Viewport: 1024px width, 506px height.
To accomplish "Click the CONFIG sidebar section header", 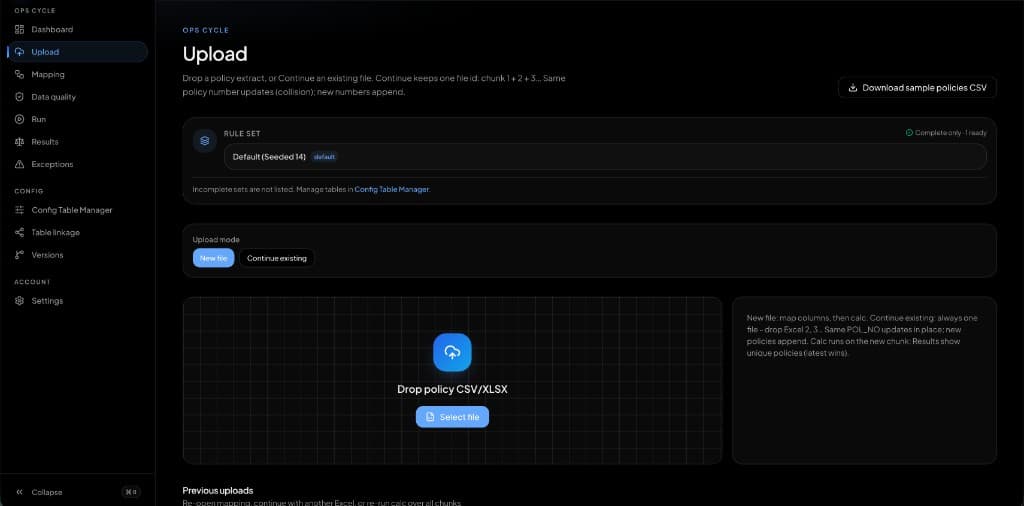I will [x=29, y=191].
